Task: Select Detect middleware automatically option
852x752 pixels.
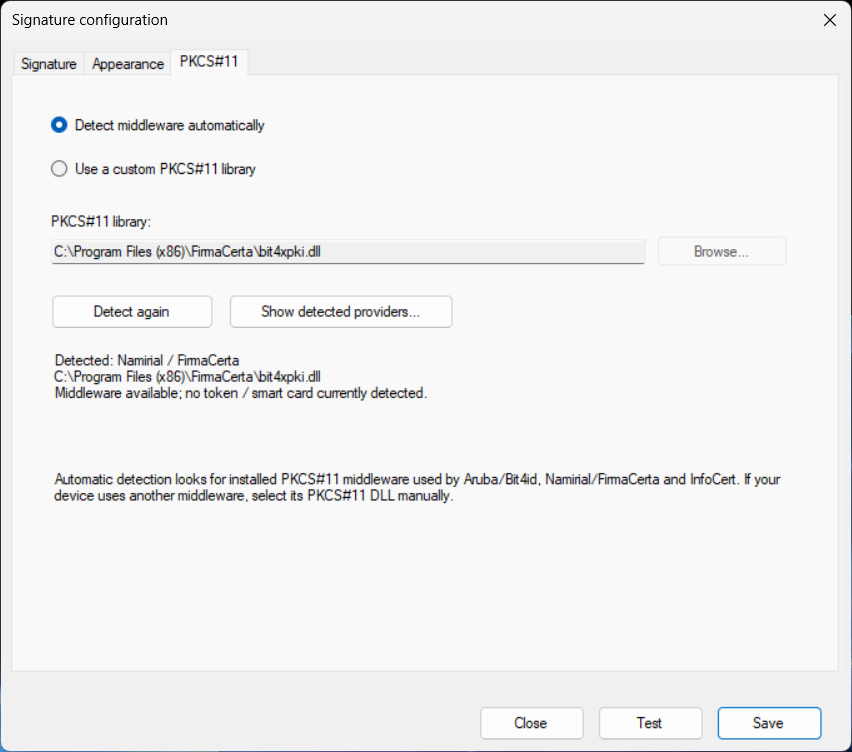Action: (x=158, y=126)
